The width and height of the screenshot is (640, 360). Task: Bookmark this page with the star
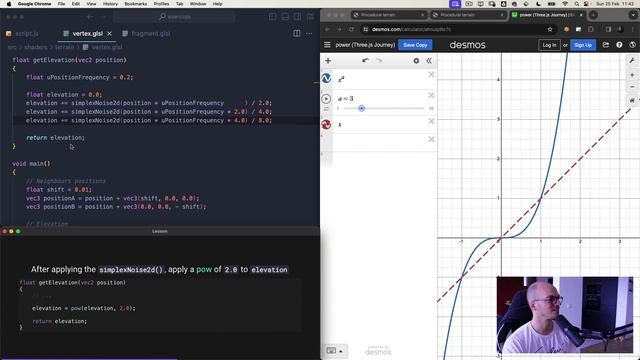click(x=550, y=29)
